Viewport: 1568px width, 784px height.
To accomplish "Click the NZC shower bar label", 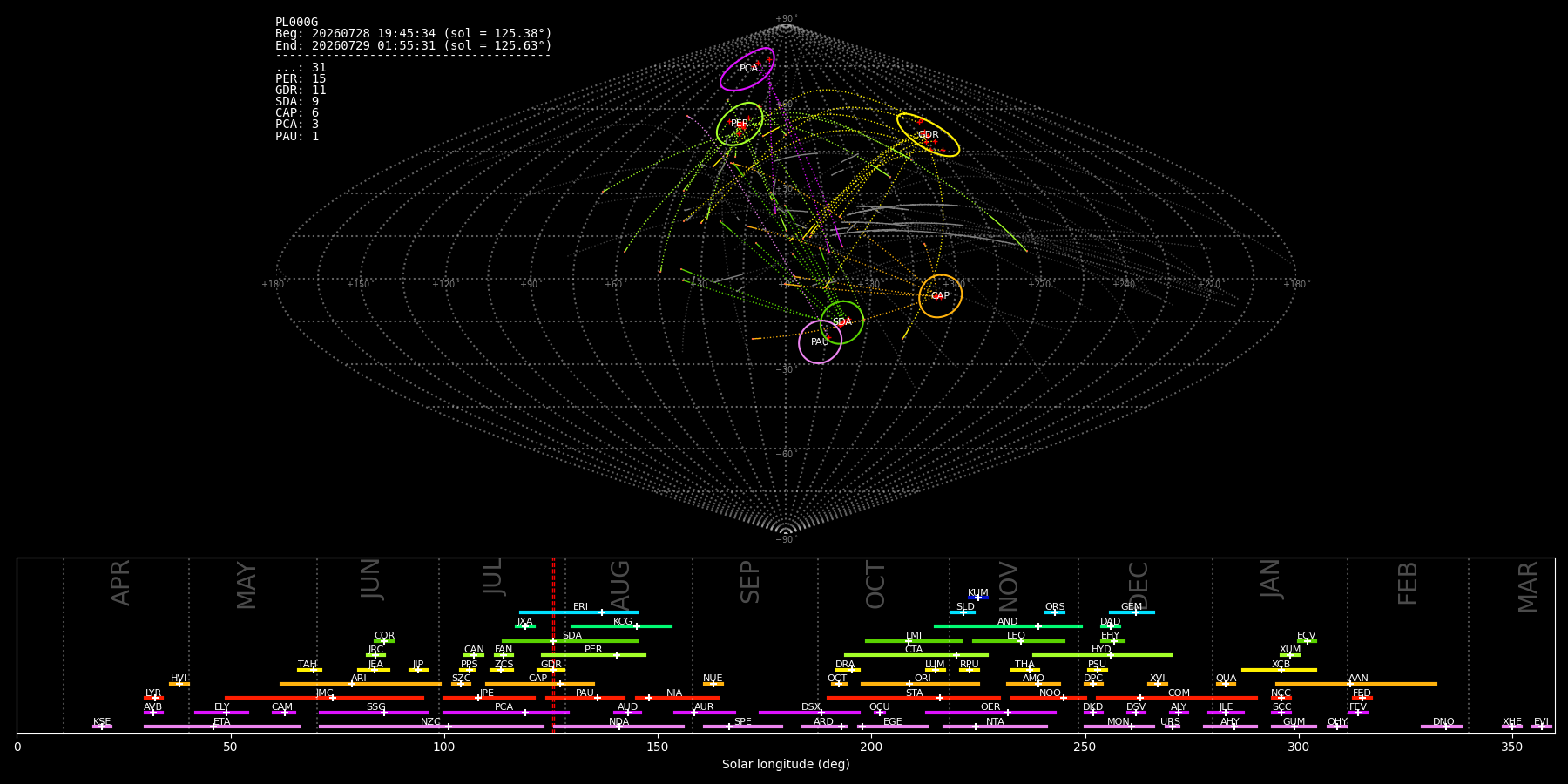I will coord(430,722).
